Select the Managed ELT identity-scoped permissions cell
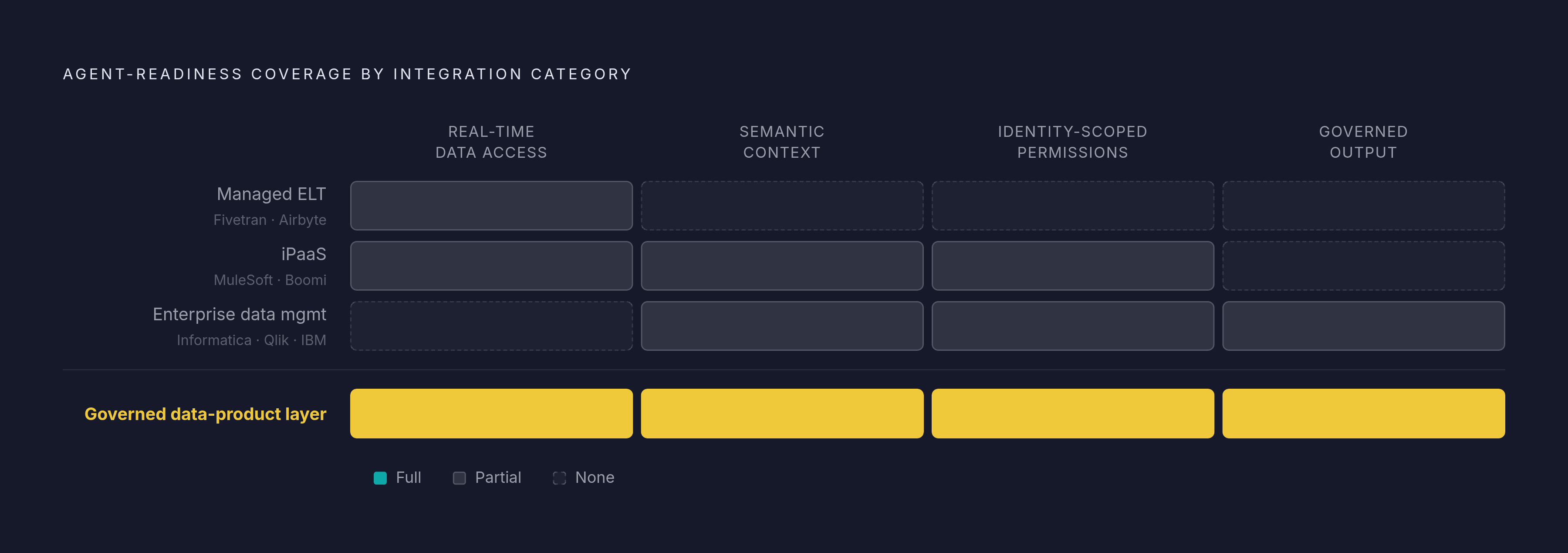The image size is (1568, 553). tap(1072, 206)
